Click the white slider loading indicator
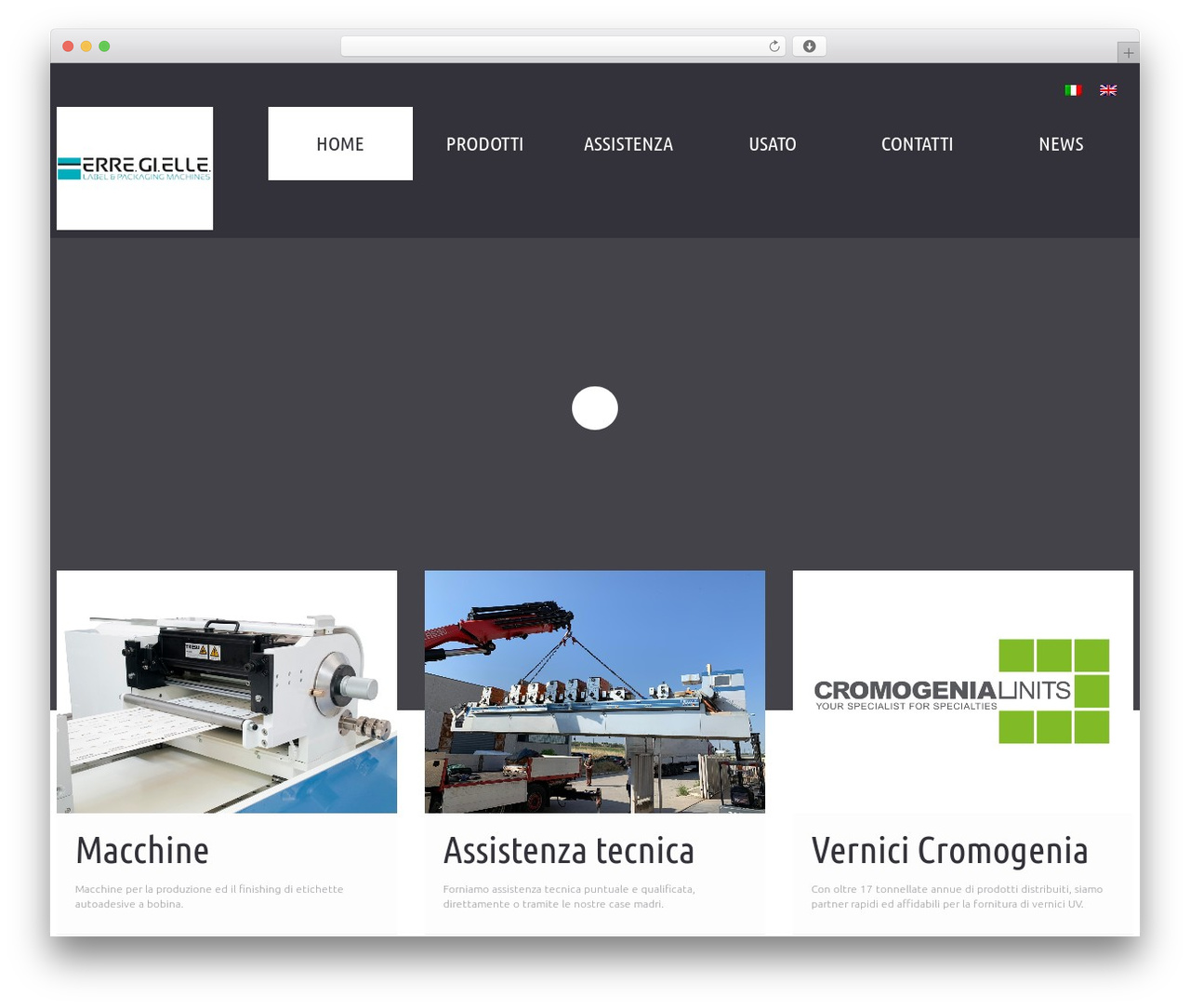 (595, 408)
